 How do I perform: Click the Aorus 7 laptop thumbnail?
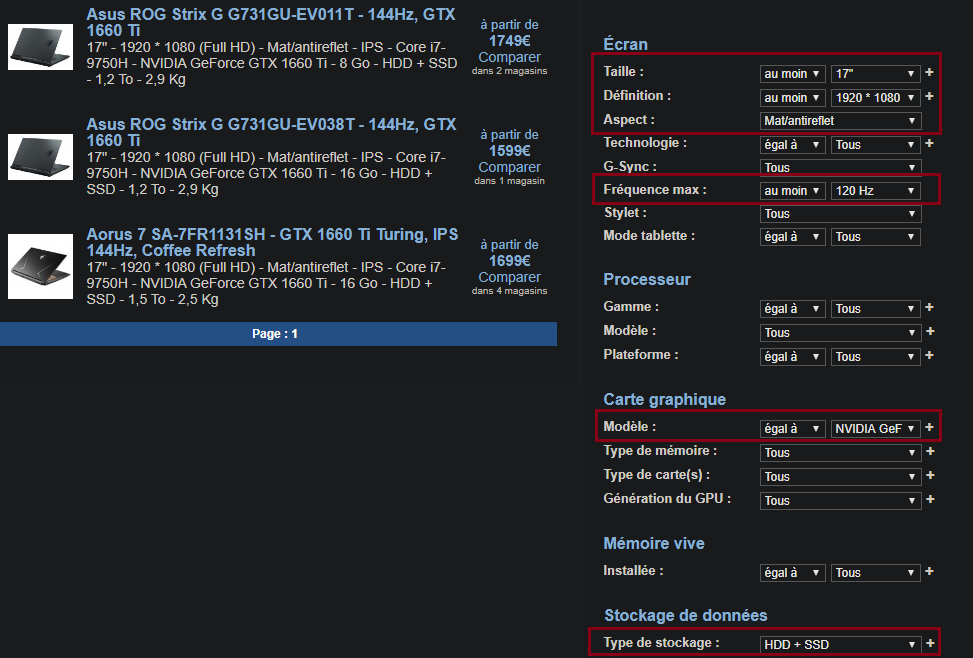40,266
